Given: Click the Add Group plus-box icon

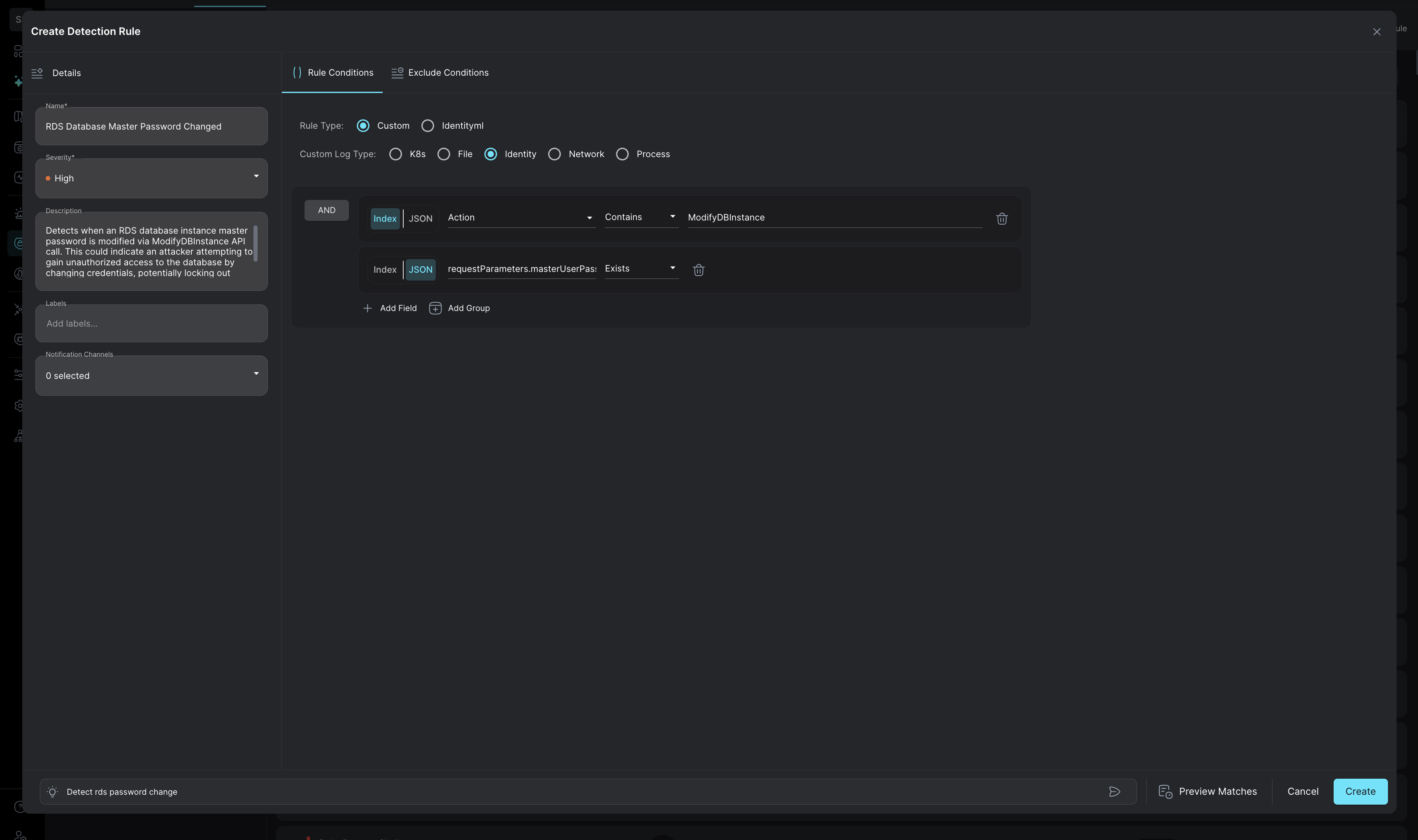Looking at the screenshot, I should coord(435,308).
